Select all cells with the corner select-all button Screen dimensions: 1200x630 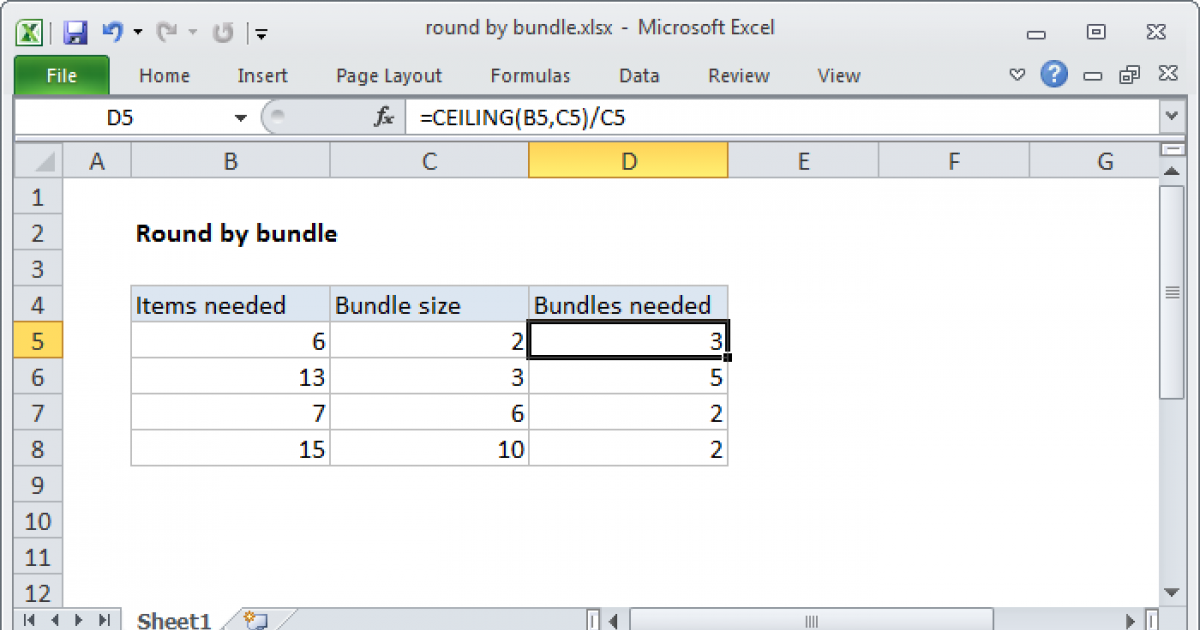37,160
